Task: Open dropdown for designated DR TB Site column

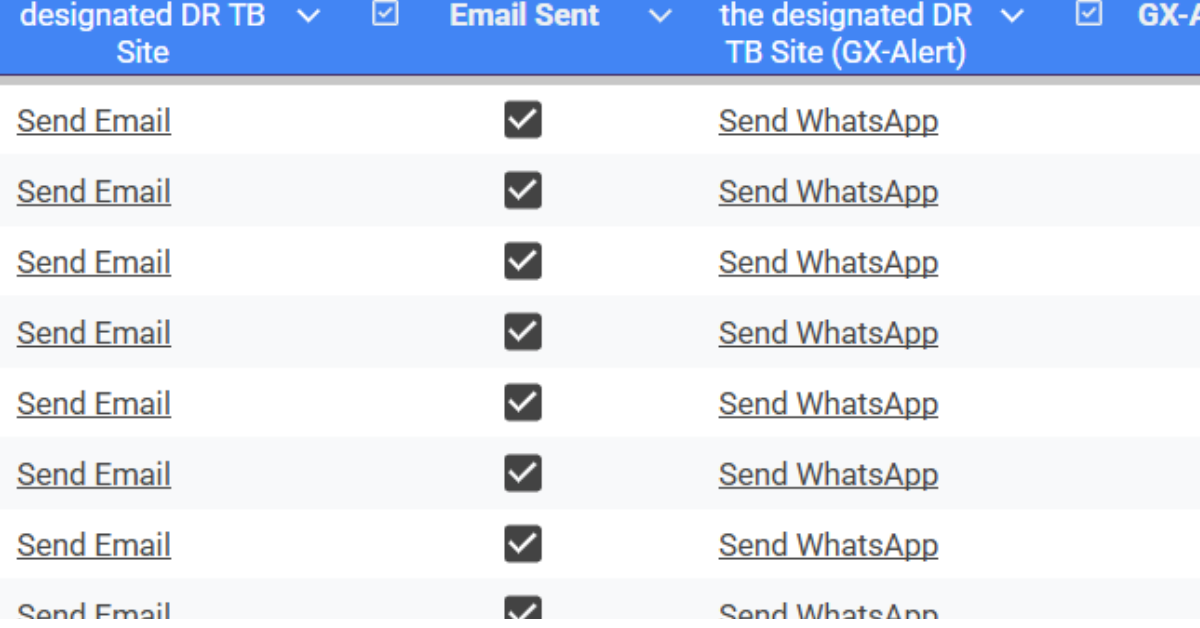Action: click(x=310, y=16)
